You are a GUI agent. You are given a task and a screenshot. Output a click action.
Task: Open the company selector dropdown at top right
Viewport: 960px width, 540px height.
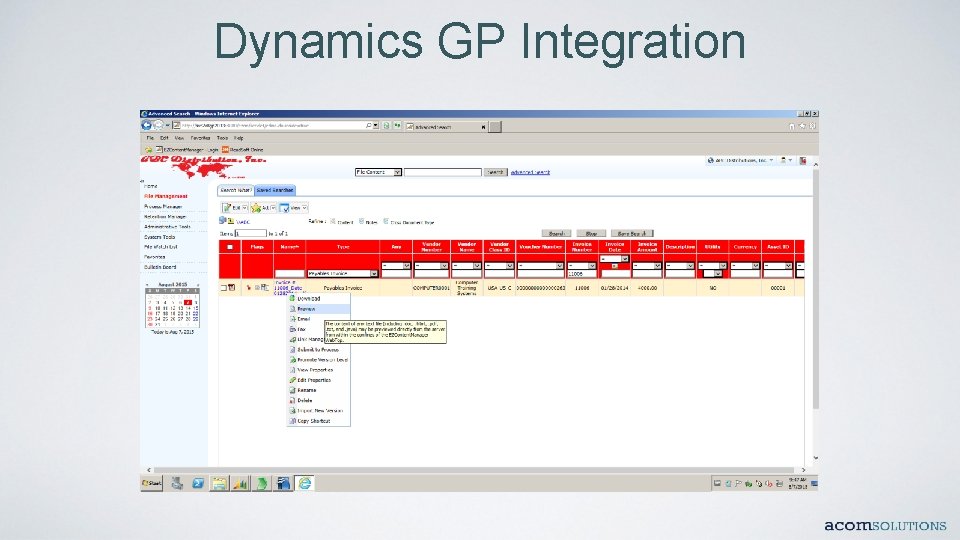[x=741, y=160]
